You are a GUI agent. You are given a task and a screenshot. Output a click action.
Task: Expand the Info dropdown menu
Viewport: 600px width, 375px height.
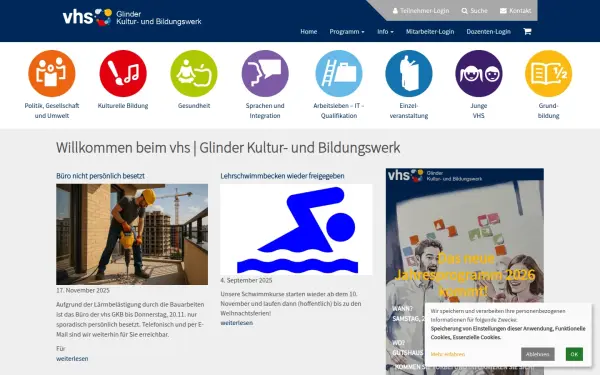click(x=385, y=32)
